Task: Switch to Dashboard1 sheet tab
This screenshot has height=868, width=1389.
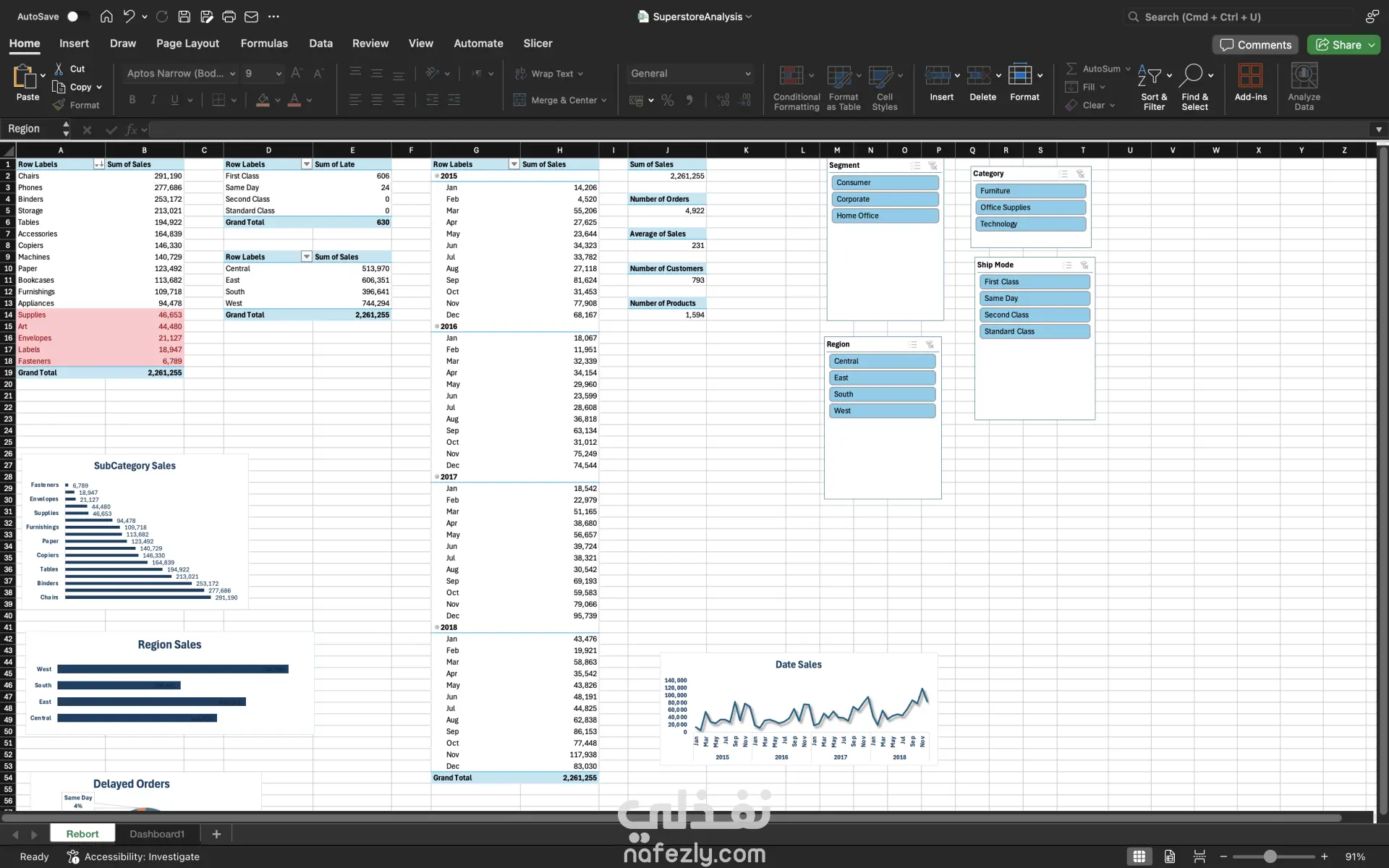Action: click(157, 834)
